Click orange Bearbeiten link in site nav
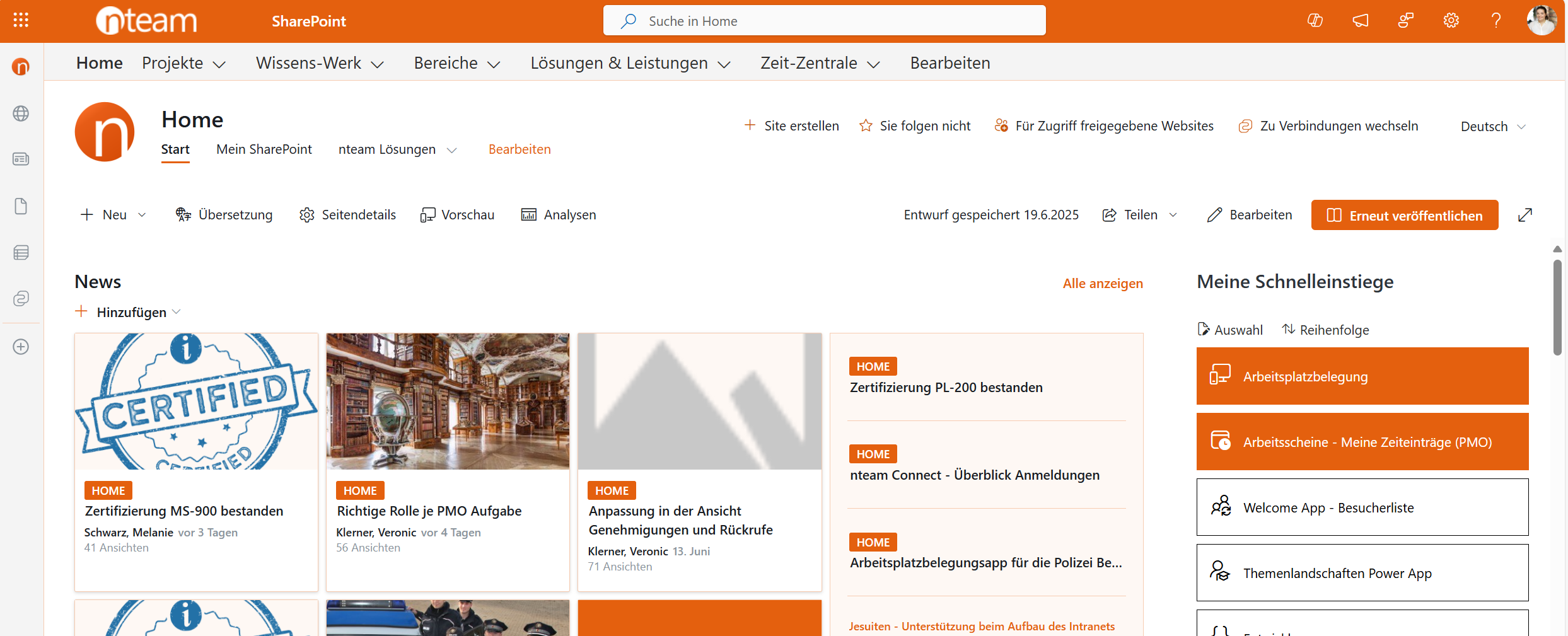This screenshot has height=636, width=1568. tap(520, 149)
